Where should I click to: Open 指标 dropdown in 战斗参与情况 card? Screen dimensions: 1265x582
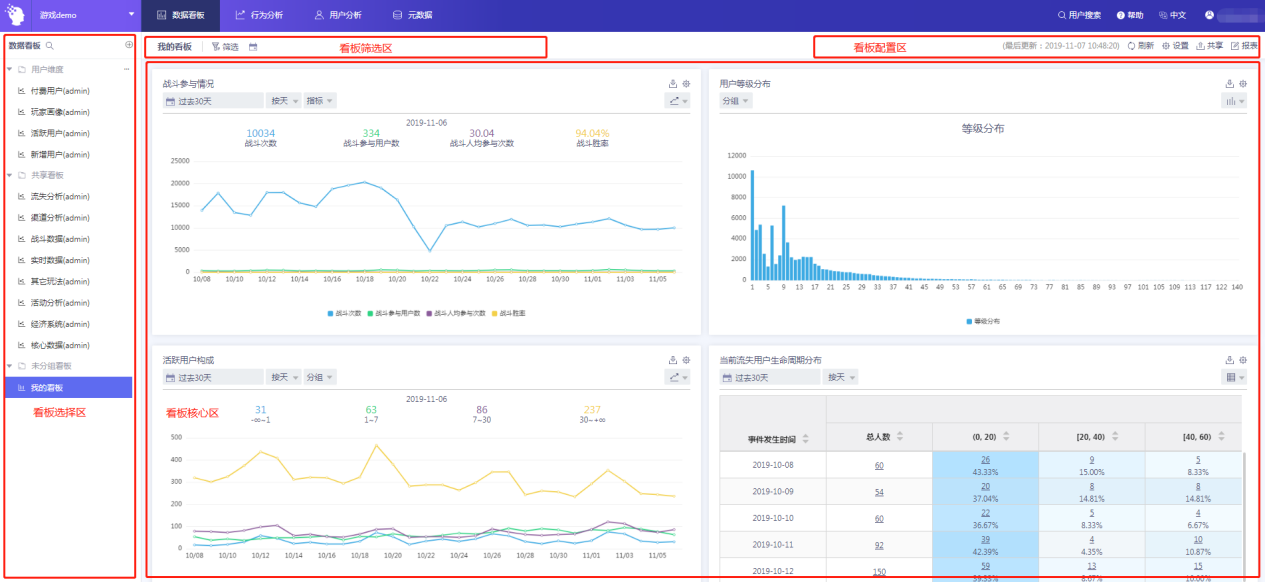pyautogui.click(x=320, y=101)
